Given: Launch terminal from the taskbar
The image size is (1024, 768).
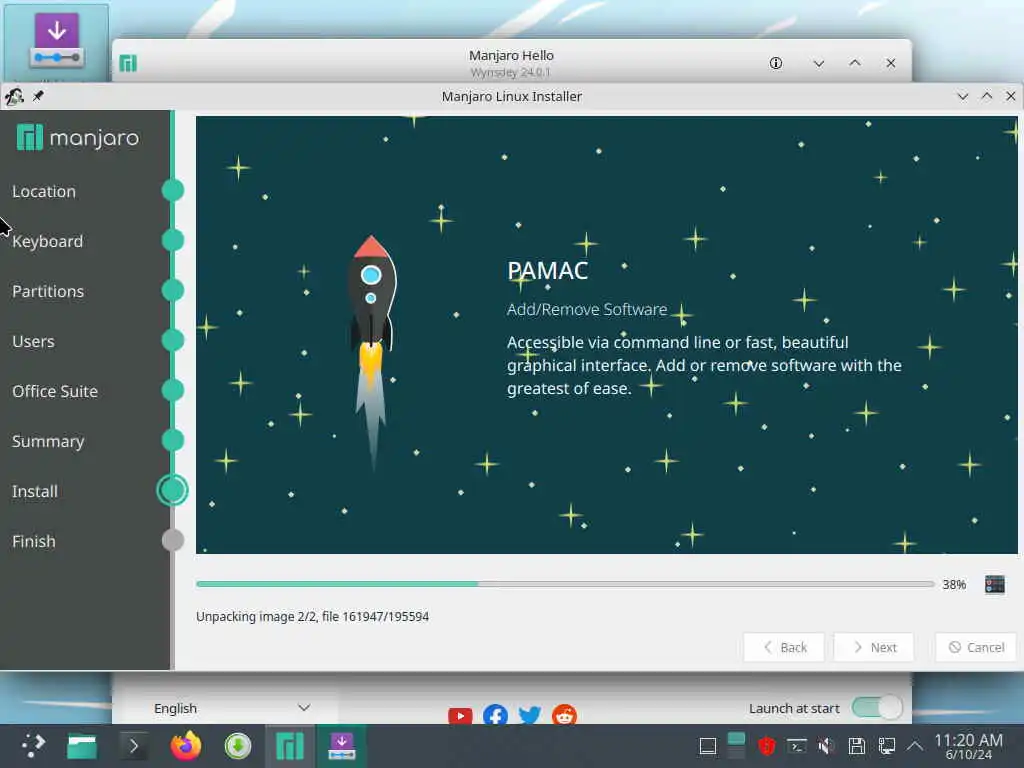Looking at the screenshot, I should [x=133, y=746].
